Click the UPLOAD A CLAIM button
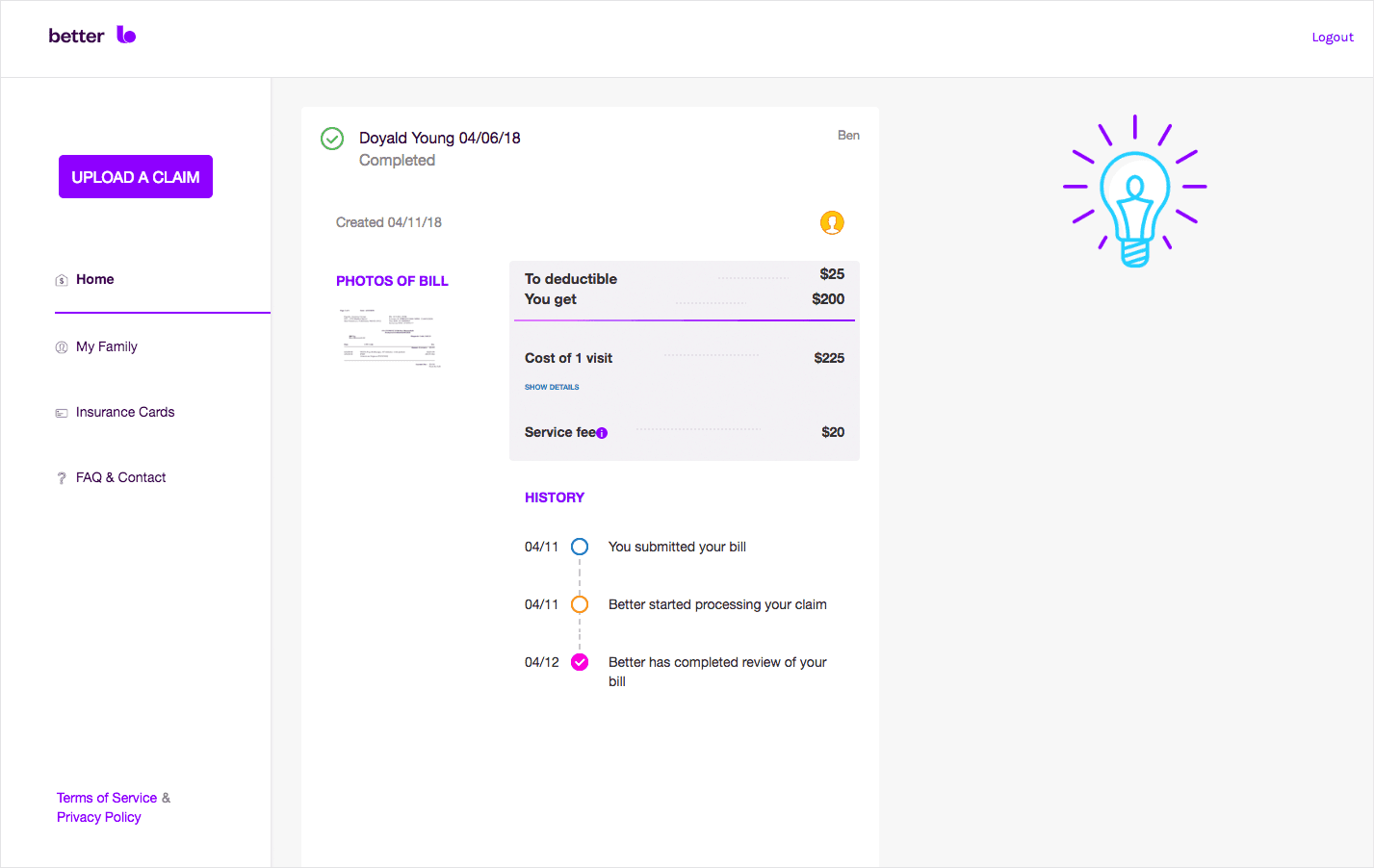The image size is (1374, 868). (135, 176)
